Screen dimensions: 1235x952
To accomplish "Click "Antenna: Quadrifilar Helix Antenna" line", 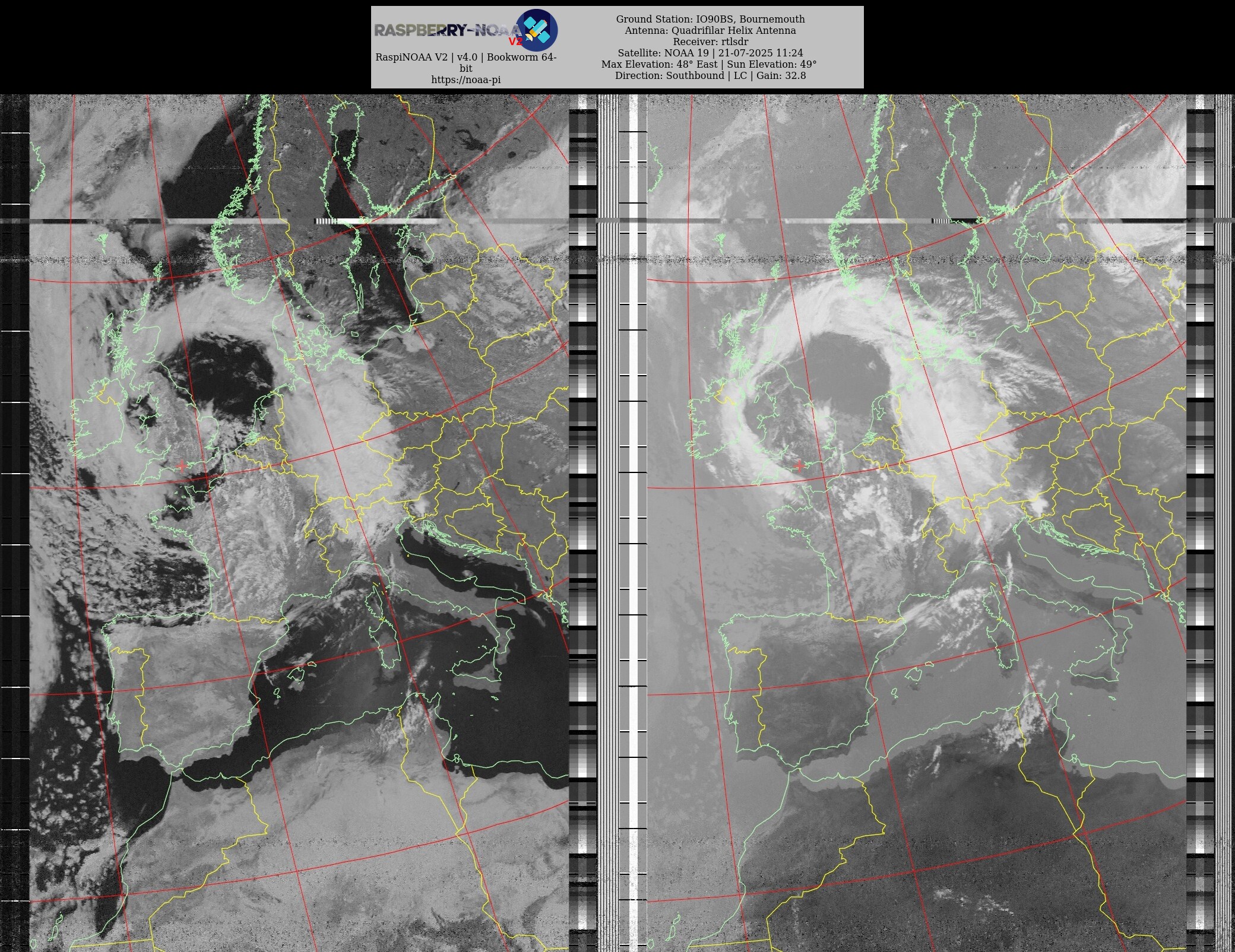I will click(x=710, y=30).
